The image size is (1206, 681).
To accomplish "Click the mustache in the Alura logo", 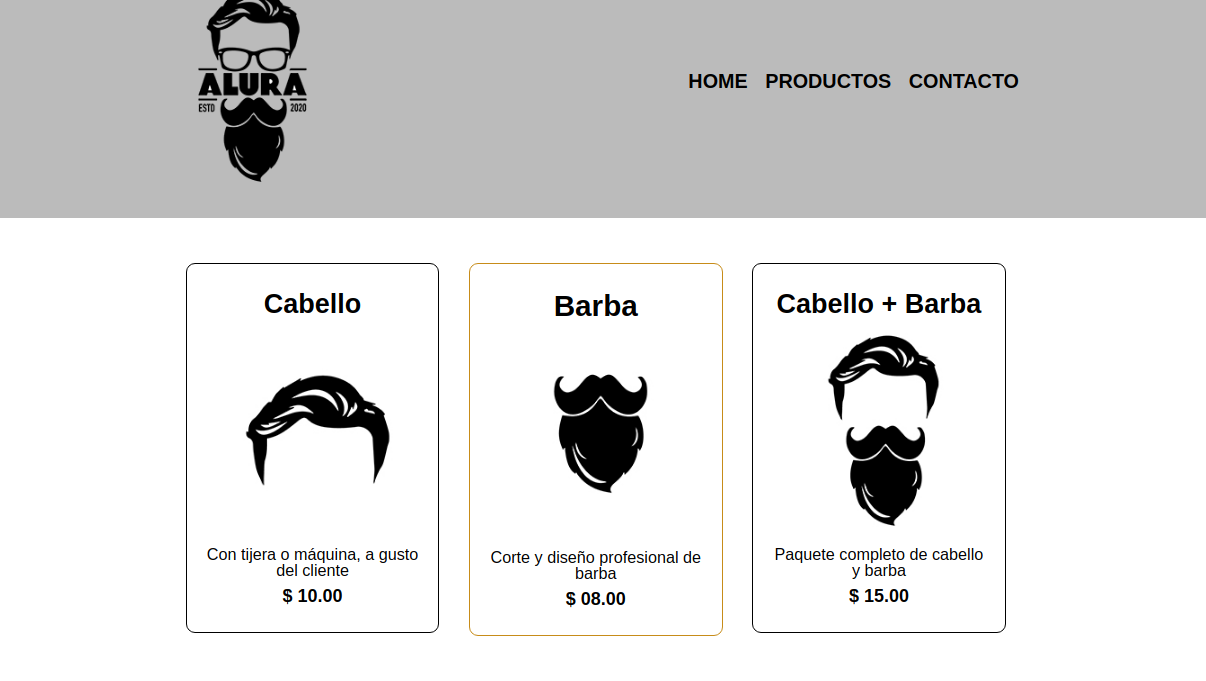I will [252, 108].
